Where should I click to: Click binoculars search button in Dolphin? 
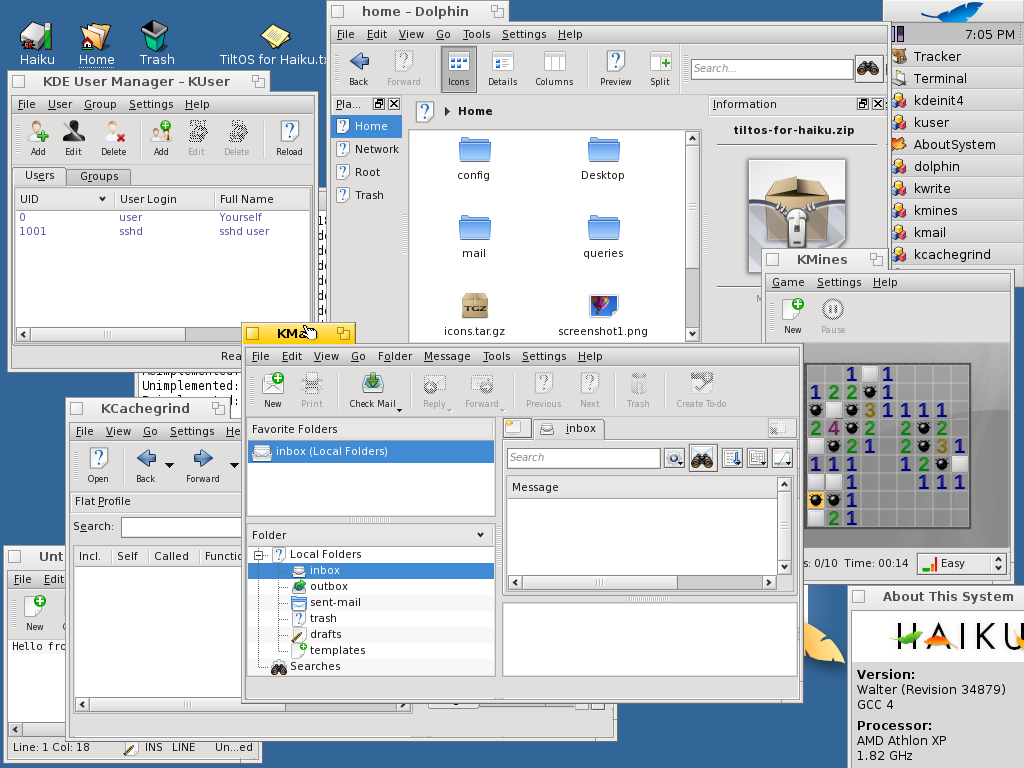[x=869, y=68]
